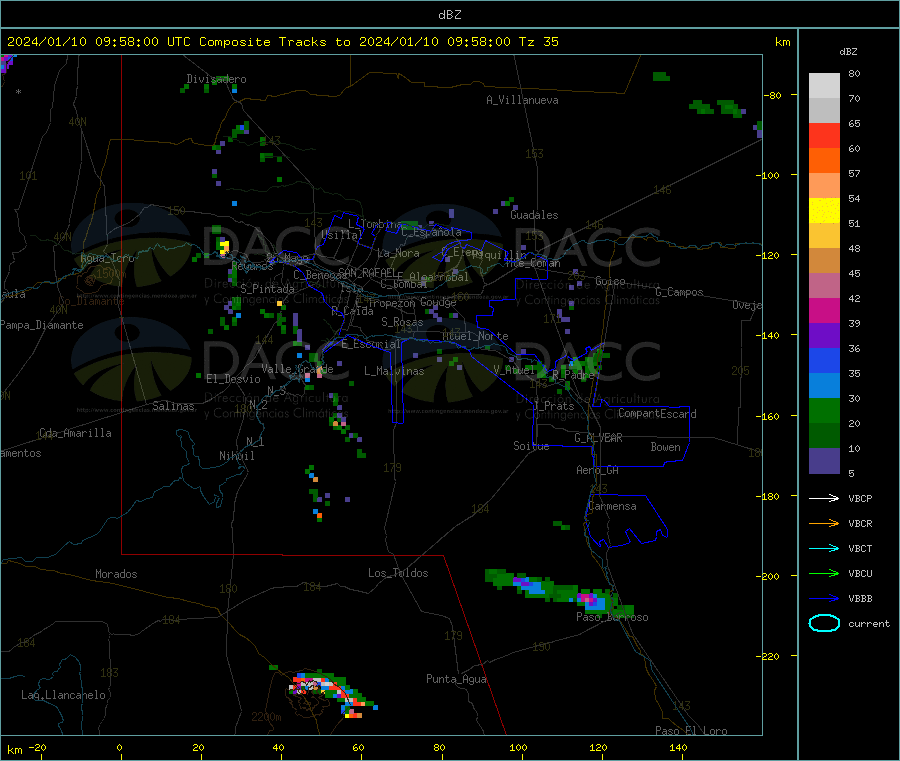This screenshot has width=900, height=761.
Task: Select the bright green 20-30 dBZ swatch
Action: (824, 410)
